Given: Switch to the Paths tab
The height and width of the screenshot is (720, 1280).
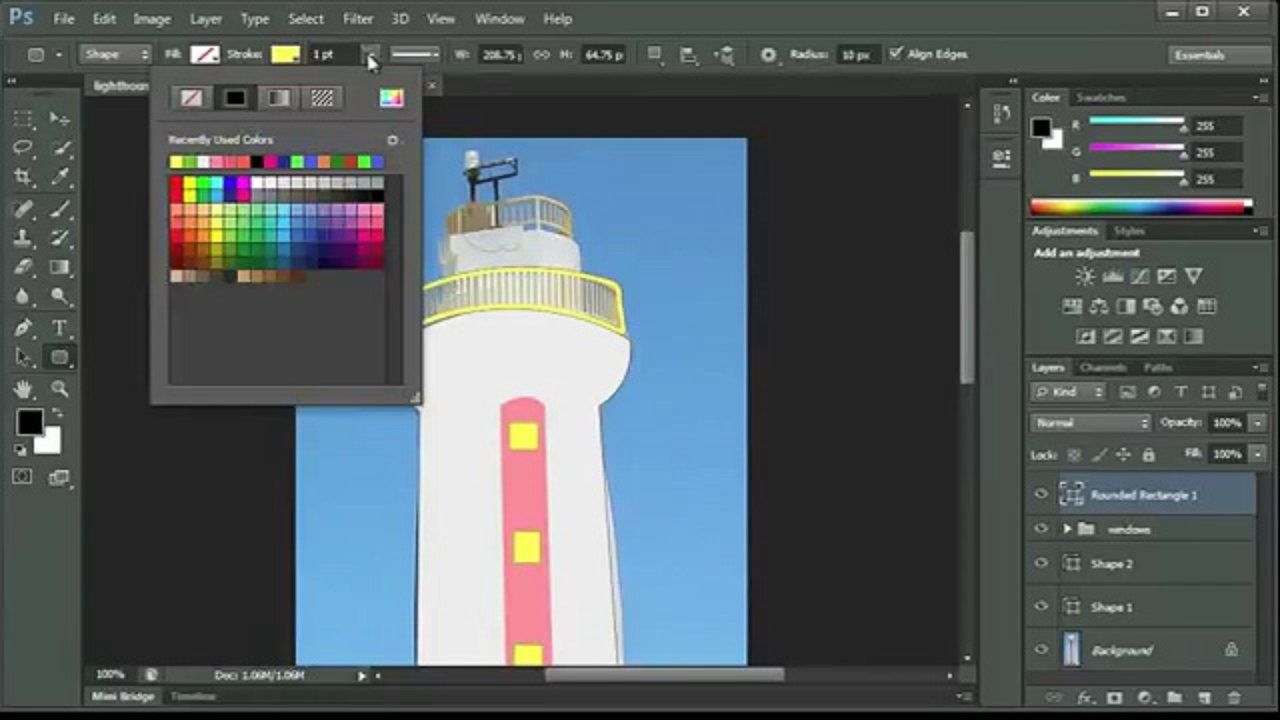Looking at the screenshot, I should 1158,367.
